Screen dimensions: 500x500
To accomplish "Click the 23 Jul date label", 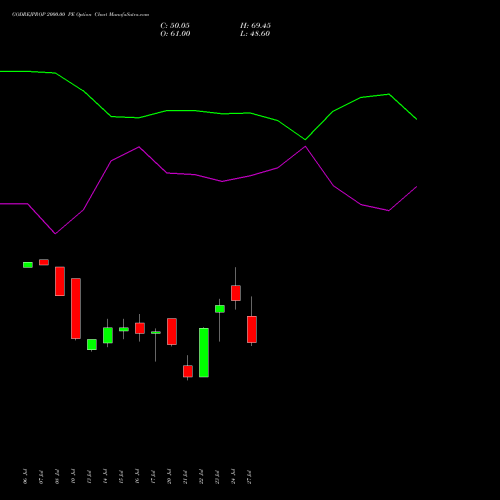I will point(217,476).
